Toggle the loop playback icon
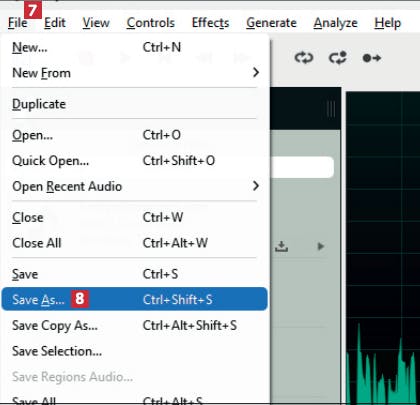 [x=304, y=58]
